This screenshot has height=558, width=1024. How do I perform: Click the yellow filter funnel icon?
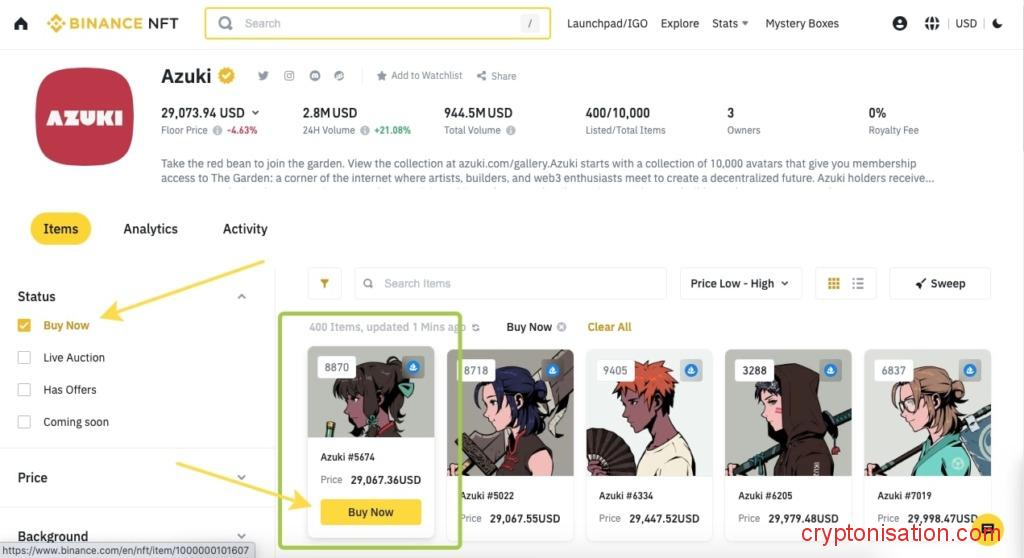pos(324,284)
